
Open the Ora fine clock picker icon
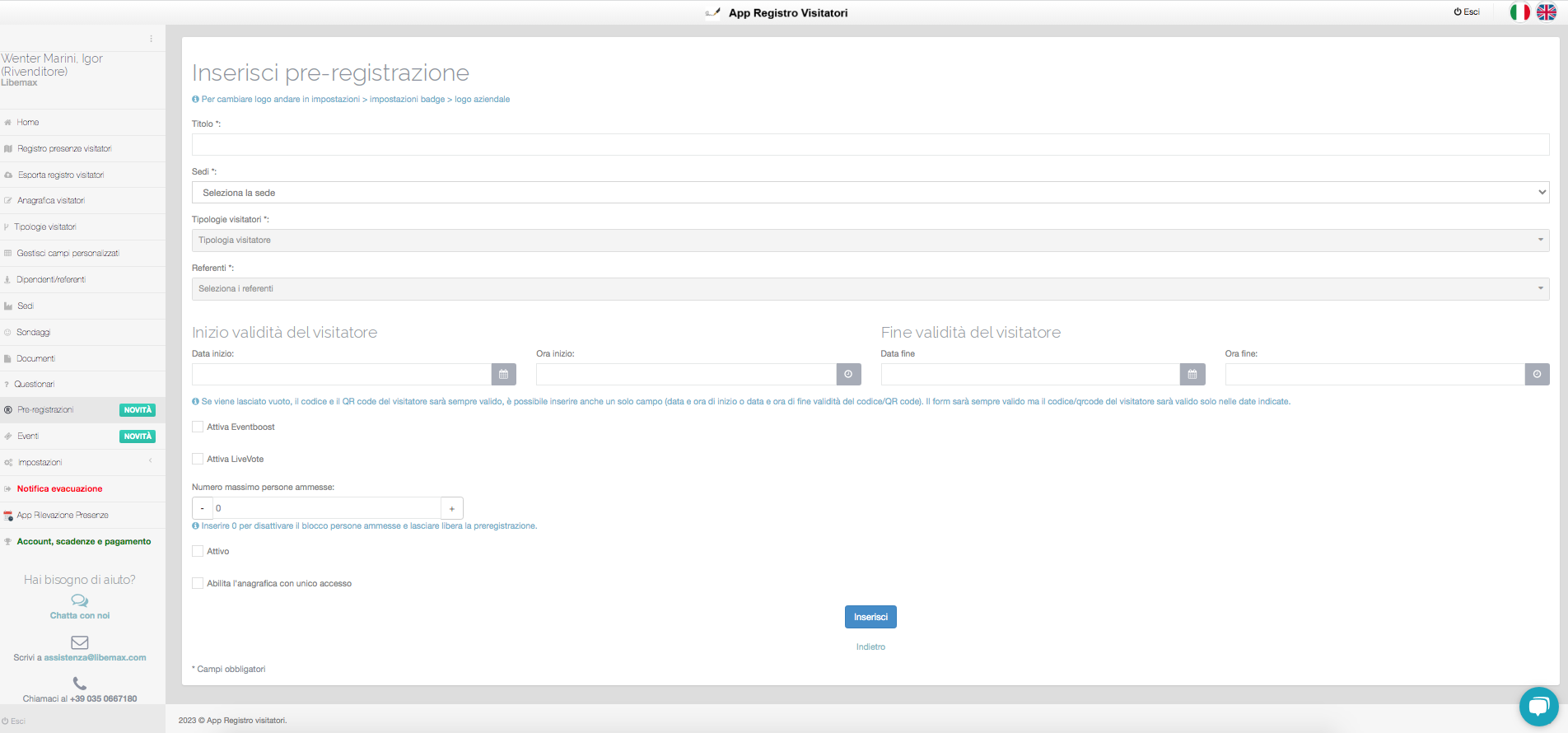pyautogui.click(x=1537, y=374)
